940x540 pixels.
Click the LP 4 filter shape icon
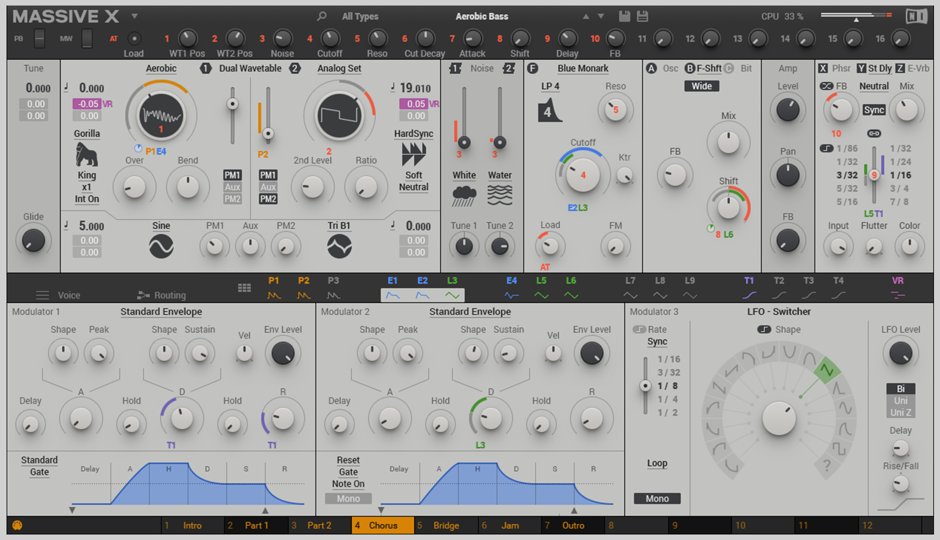pos(550,109)
